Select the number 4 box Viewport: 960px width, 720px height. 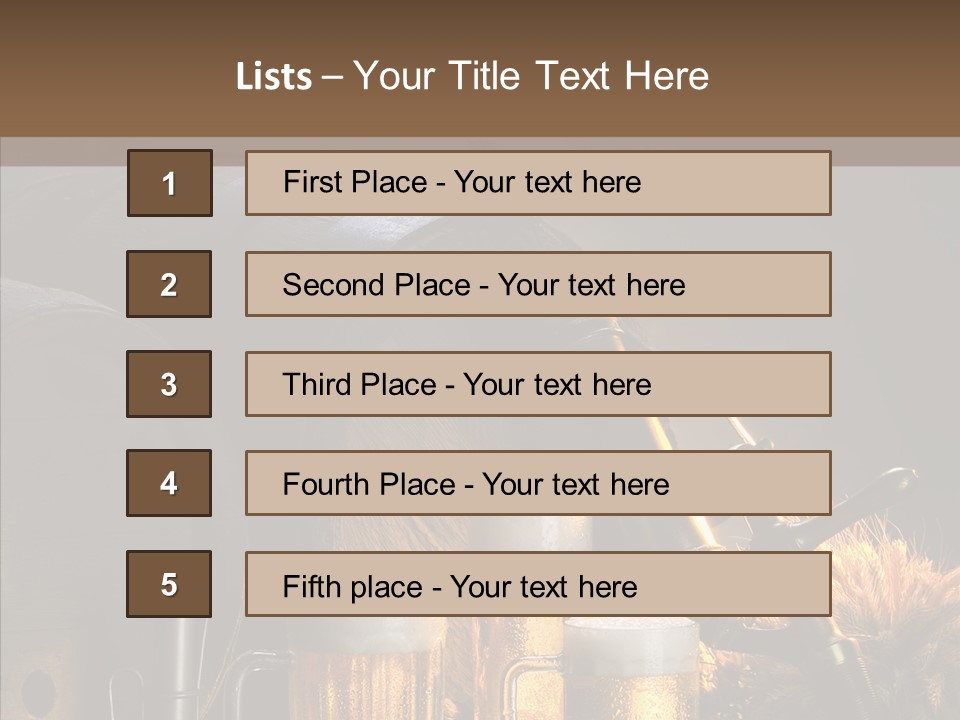coord(169,483)
